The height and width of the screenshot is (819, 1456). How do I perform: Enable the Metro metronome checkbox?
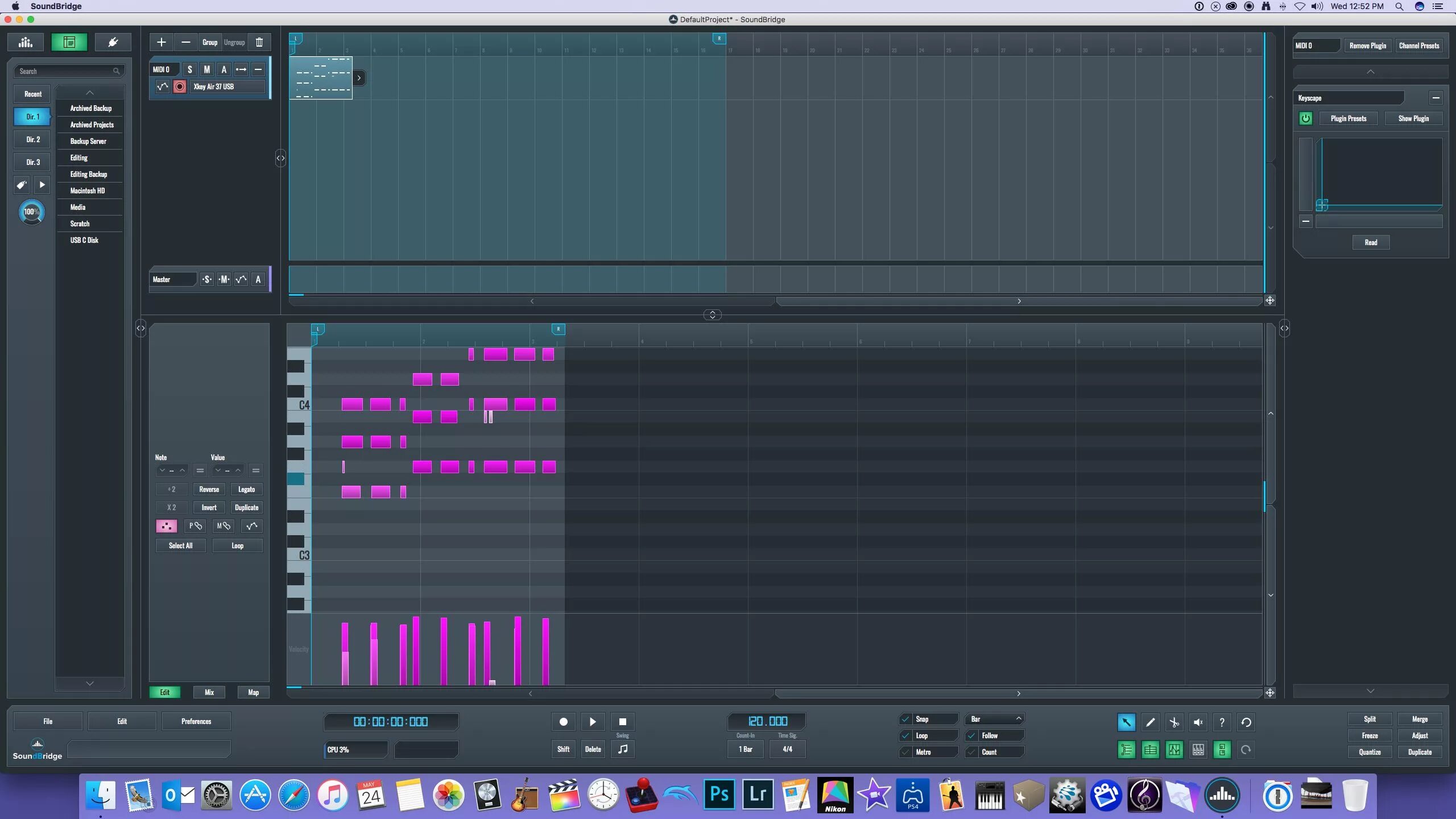click(x=905, y=752)
